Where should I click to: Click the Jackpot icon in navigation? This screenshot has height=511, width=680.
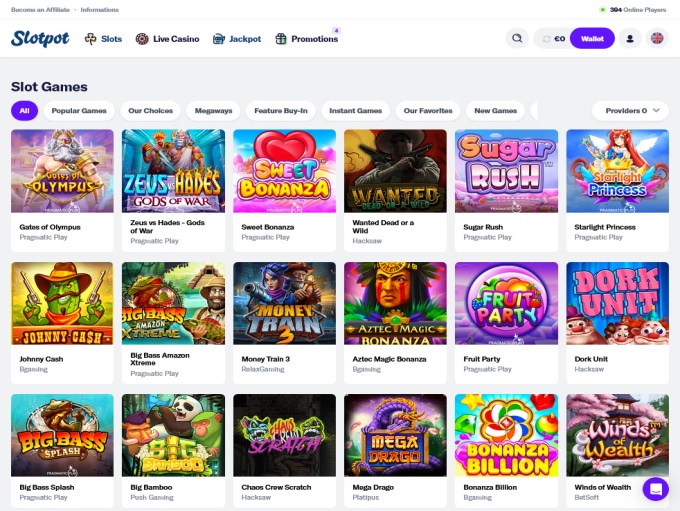[x=220, y=39]
